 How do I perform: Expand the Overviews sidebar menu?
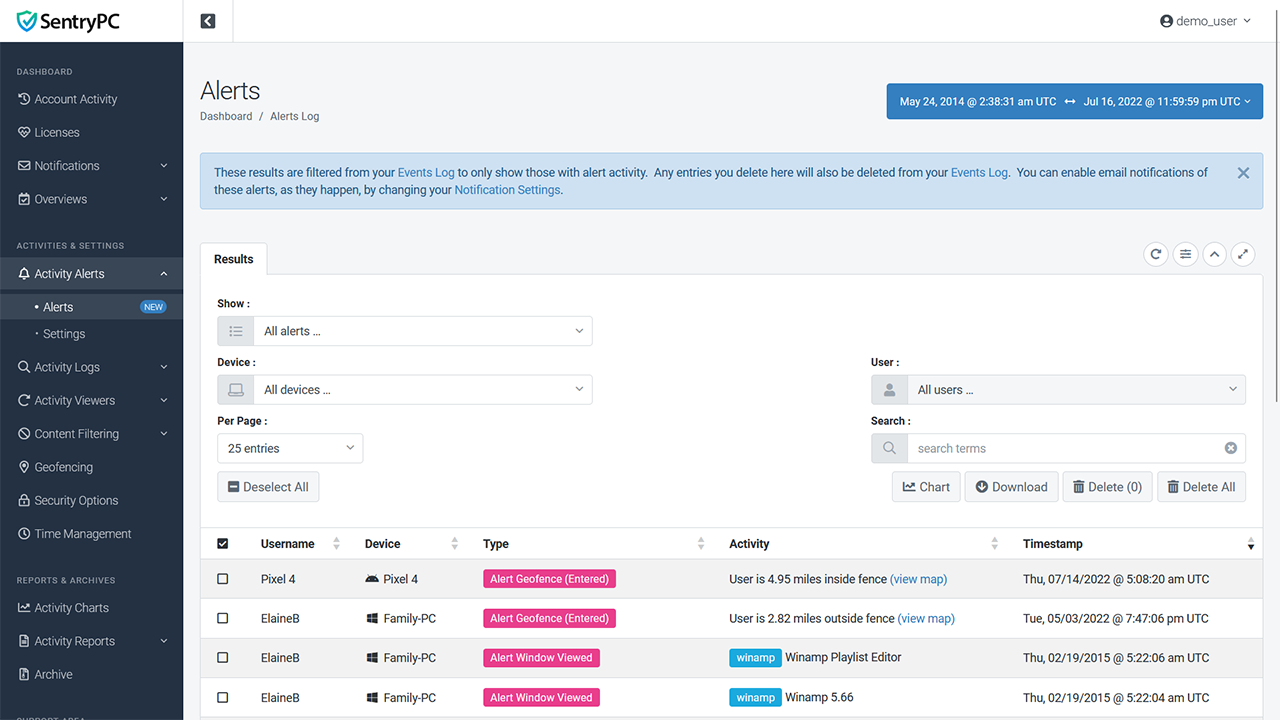click(x=91, y=199)
